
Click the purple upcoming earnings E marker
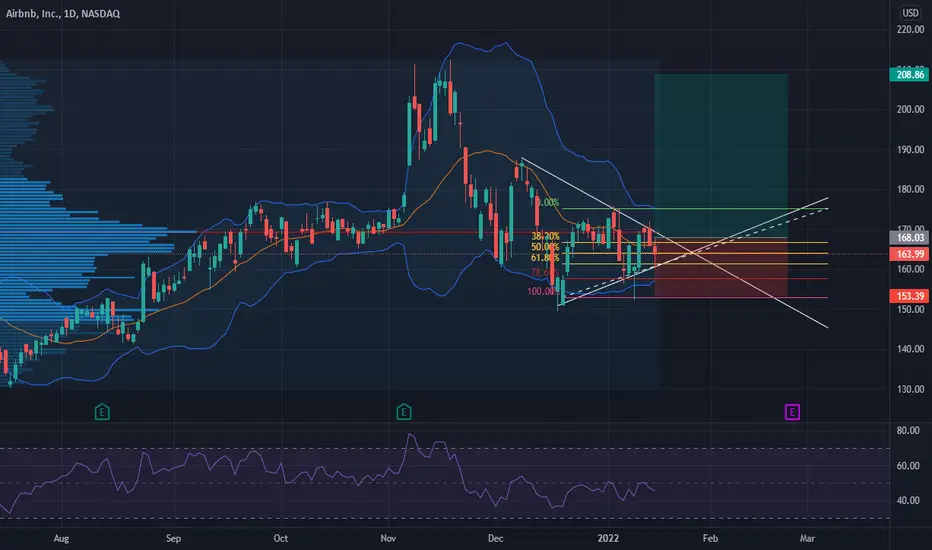[792, 411]
